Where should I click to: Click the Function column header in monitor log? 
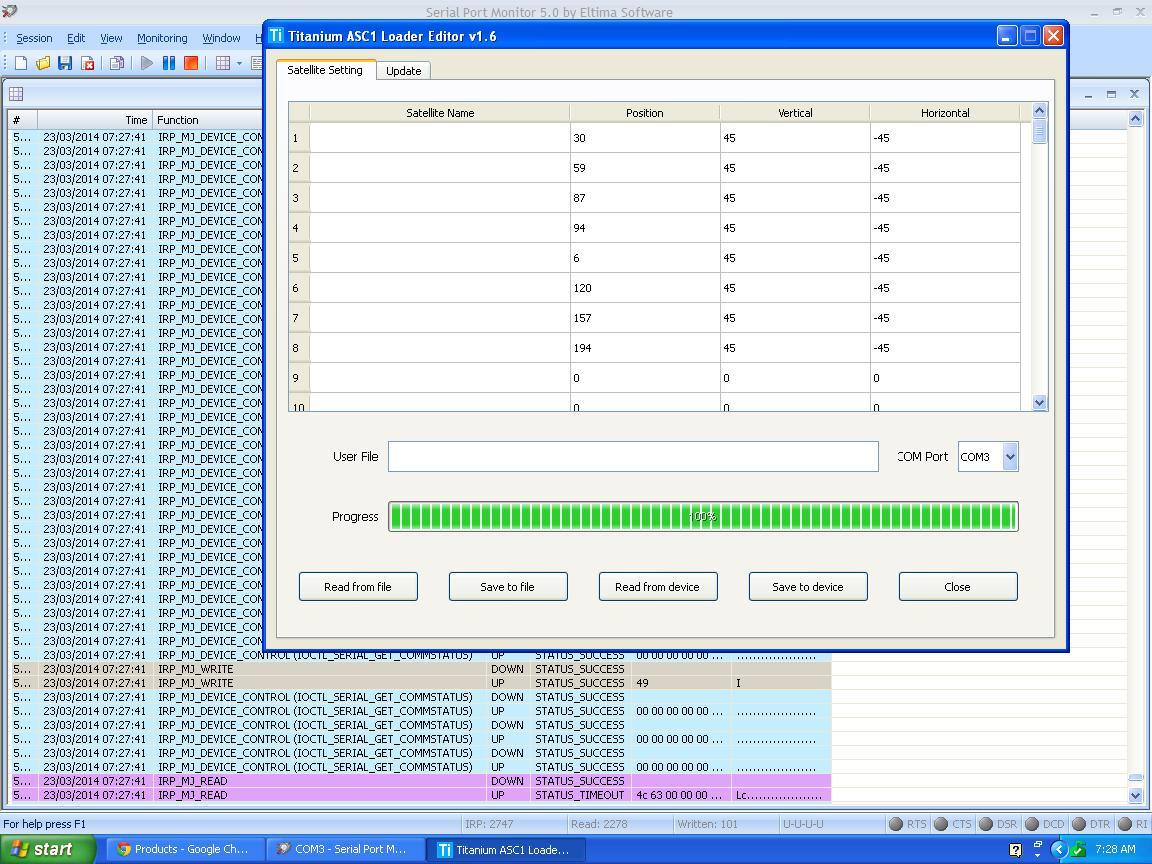(207, 120)
